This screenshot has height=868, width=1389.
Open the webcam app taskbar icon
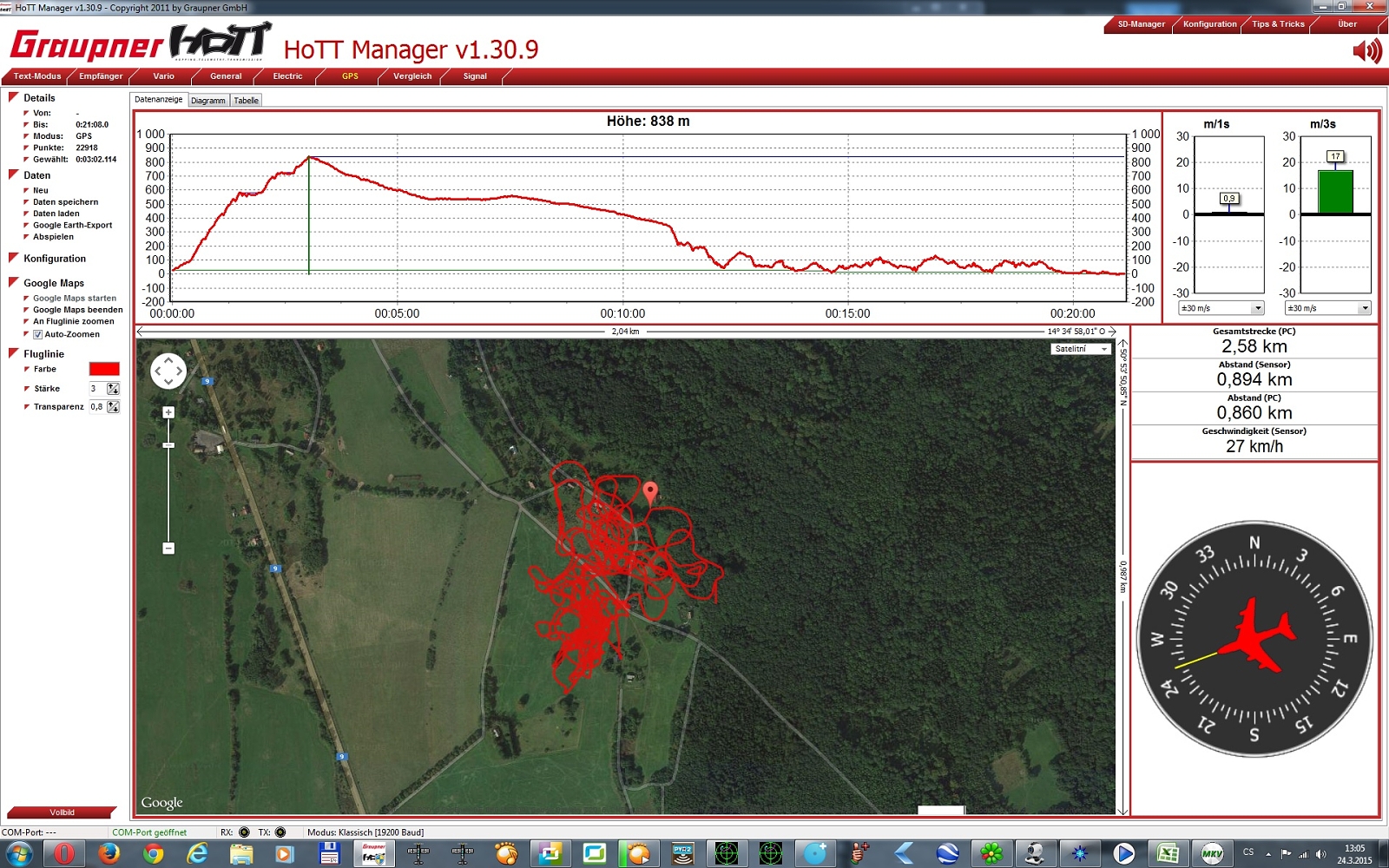click(x=1035, y=854)
